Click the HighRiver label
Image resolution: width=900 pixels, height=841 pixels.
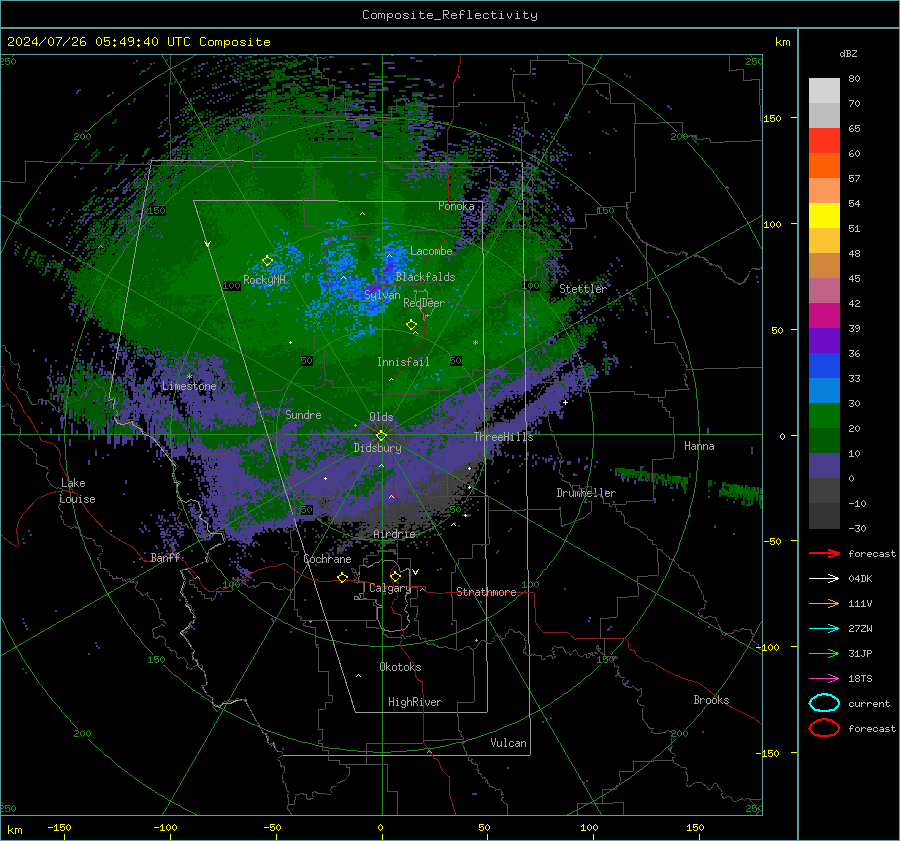point(415,702)
